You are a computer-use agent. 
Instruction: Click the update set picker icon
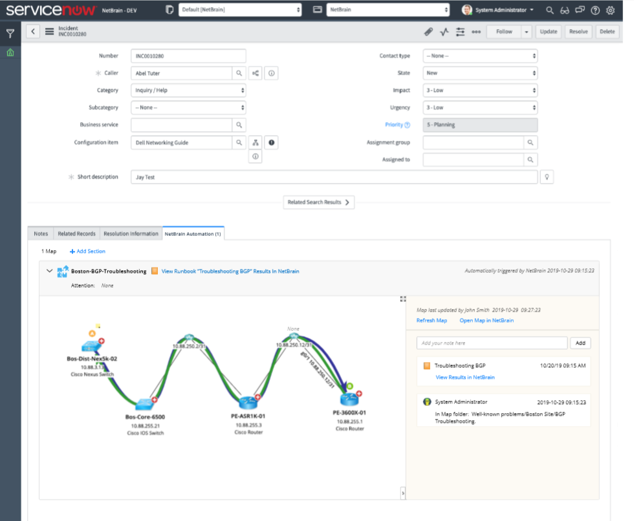pos(169,9)
